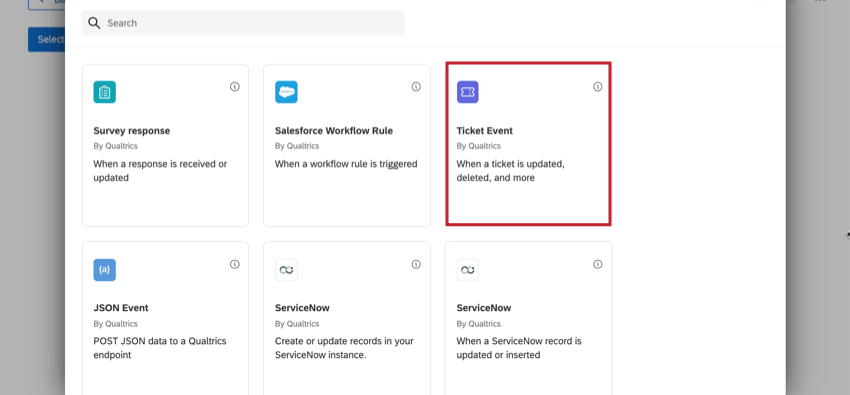Open info icon on Survey response card

click(235, 87)
